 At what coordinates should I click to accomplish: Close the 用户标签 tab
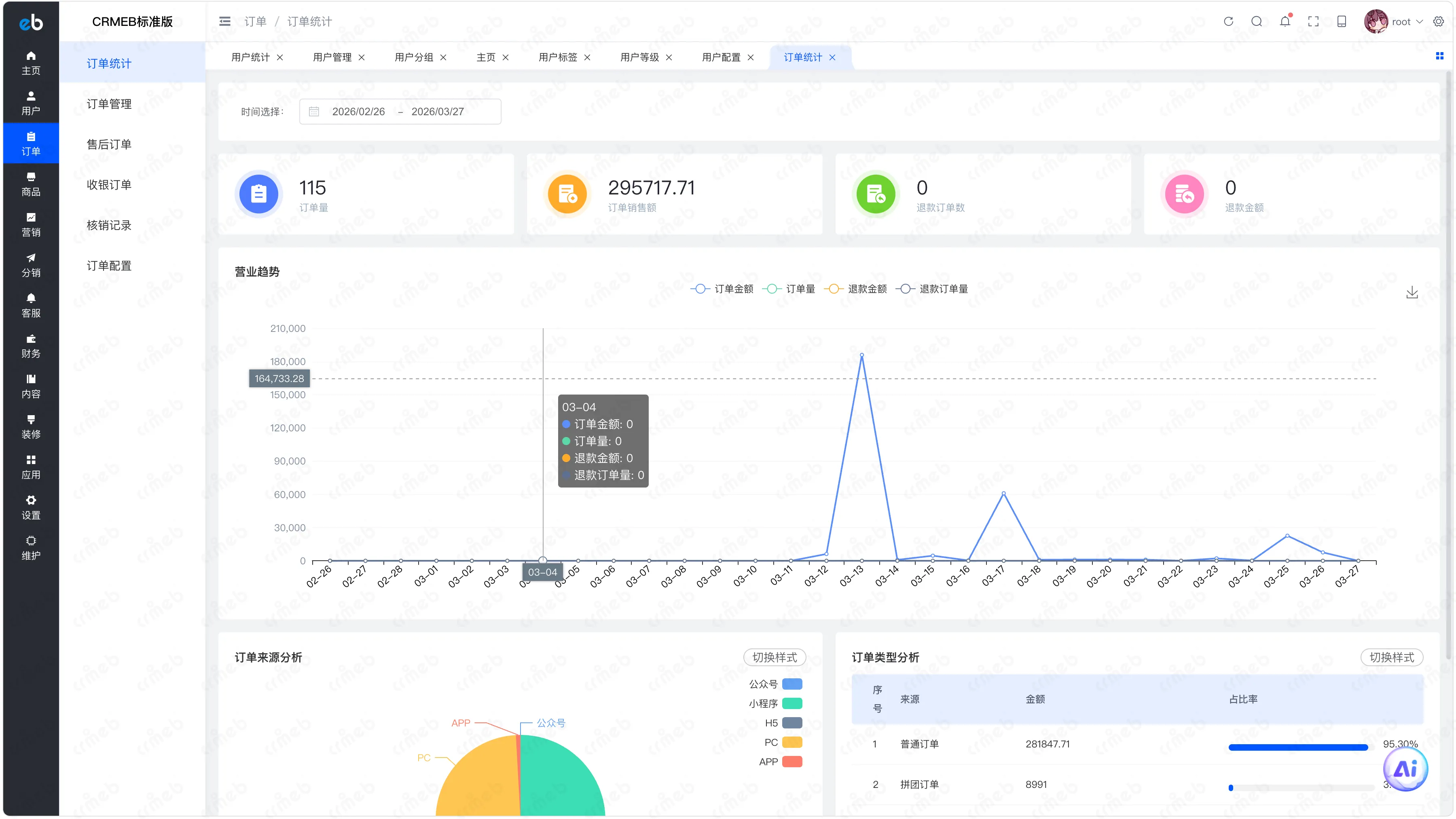point(587,57)
